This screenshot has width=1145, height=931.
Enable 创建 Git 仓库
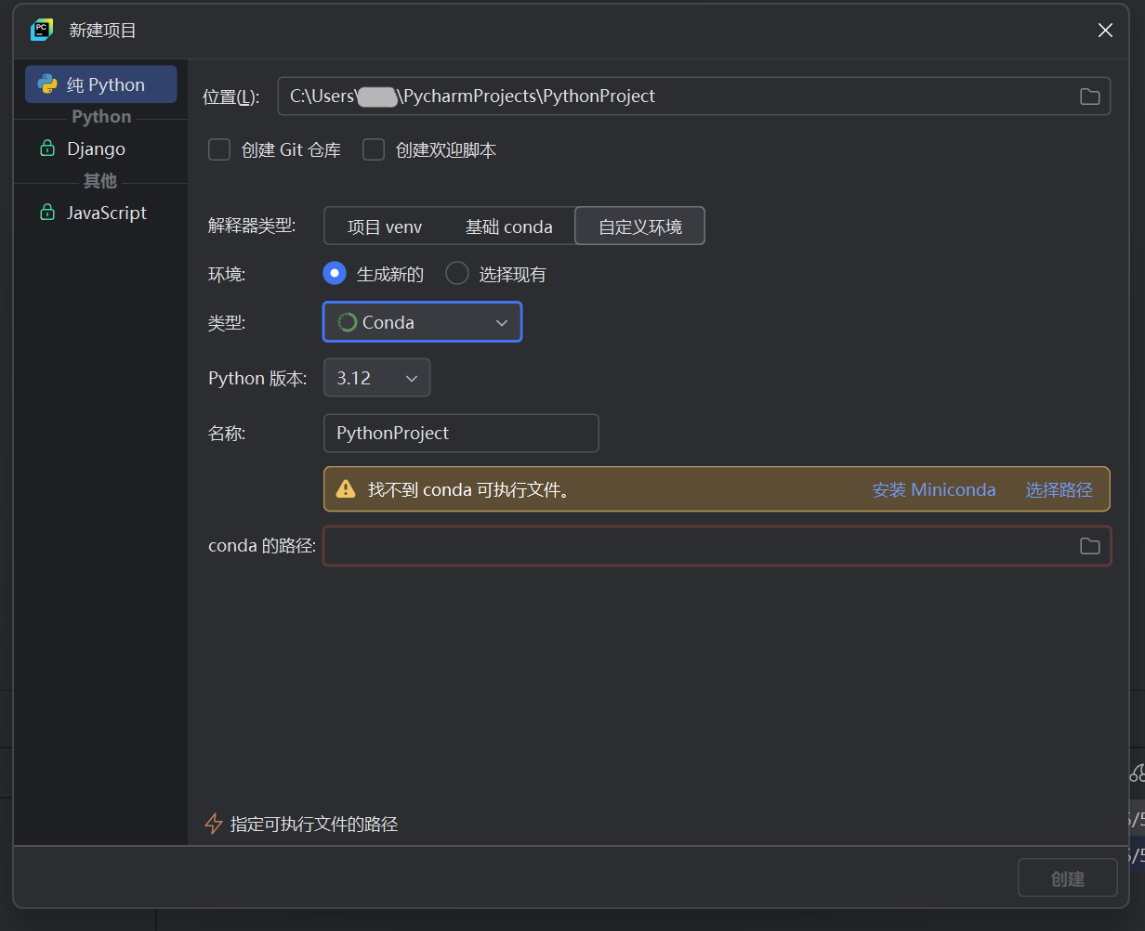[x=219, y=149]
